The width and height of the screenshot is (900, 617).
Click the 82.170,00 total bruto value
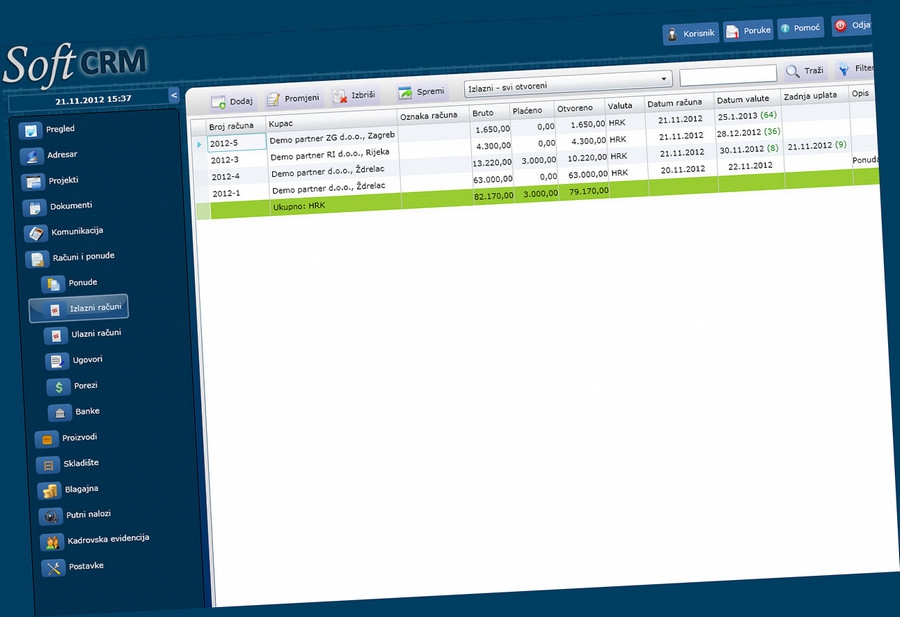coord(494,196)
